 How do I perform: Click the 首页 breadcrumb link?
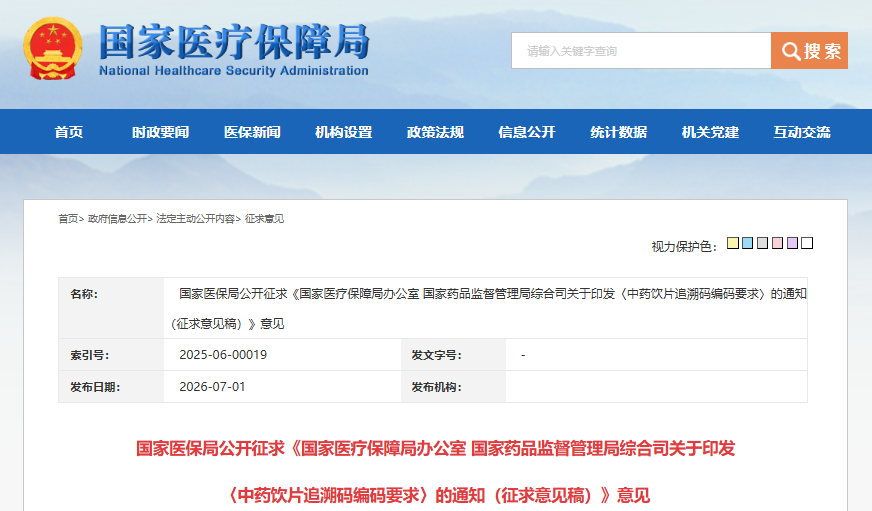point(68,219)
